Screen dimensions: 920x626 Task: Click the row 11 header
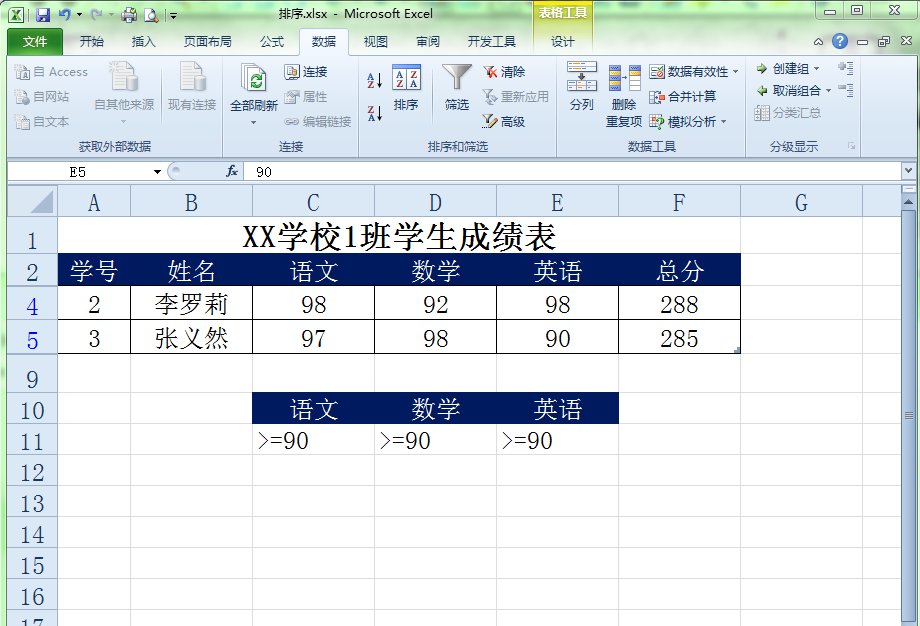click(x=32, y=441)
